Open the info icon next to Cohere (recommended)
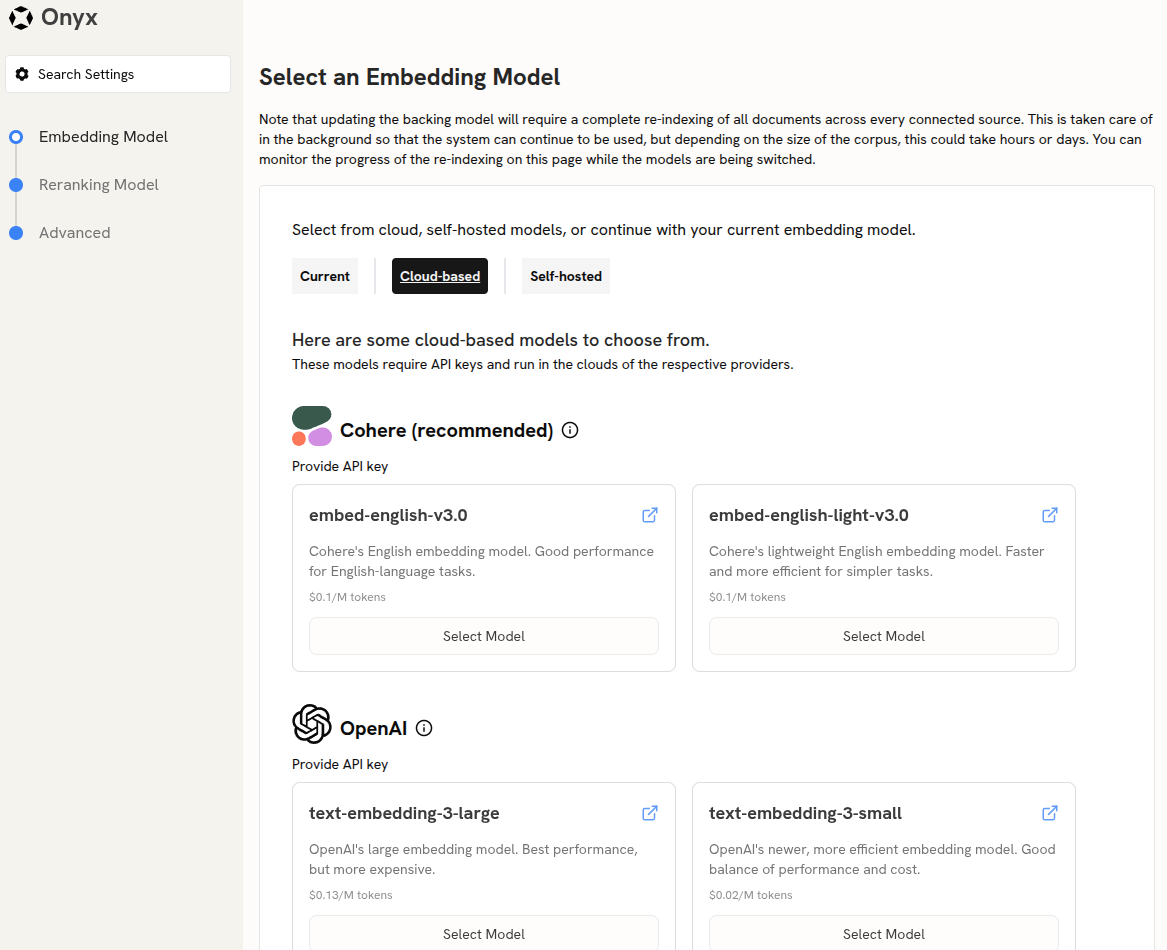 570,430
